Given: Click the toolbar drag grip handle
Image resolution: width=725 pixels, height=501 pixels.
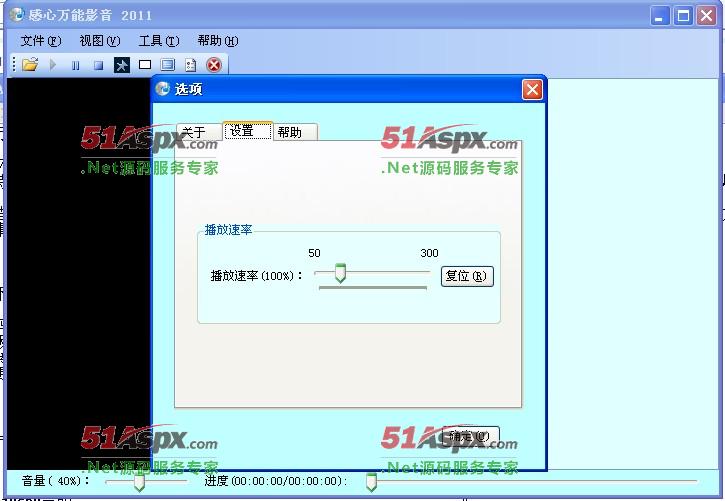Looking at the screenshot, I should [x=14, y=65].
